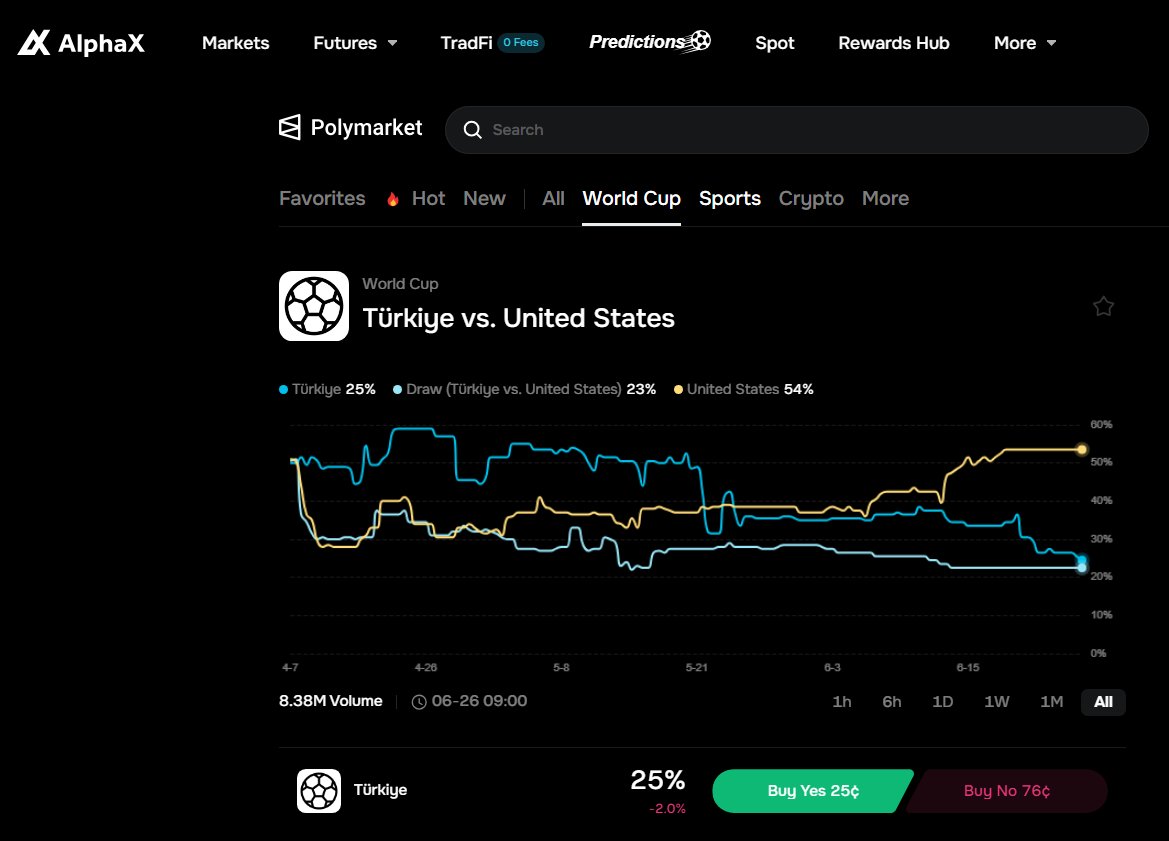
Task: Toggle the United States 54% legend series
Action: coord(743,389)
